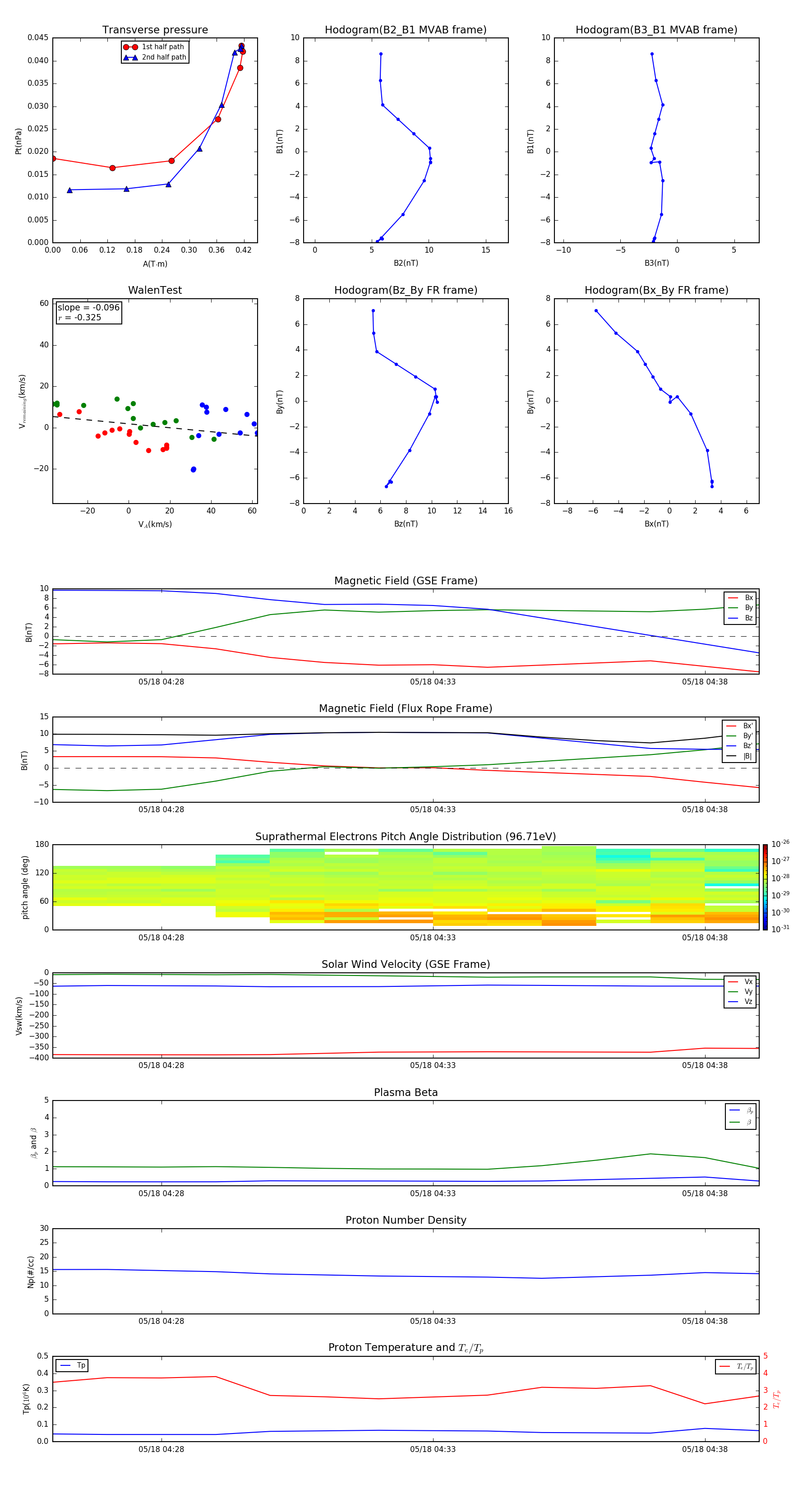The width and height of the screenshot is (812, 1489).
Task: Click '05/18 04:28' tick under Plasma Beta
Action: (x=161, y=1193)
